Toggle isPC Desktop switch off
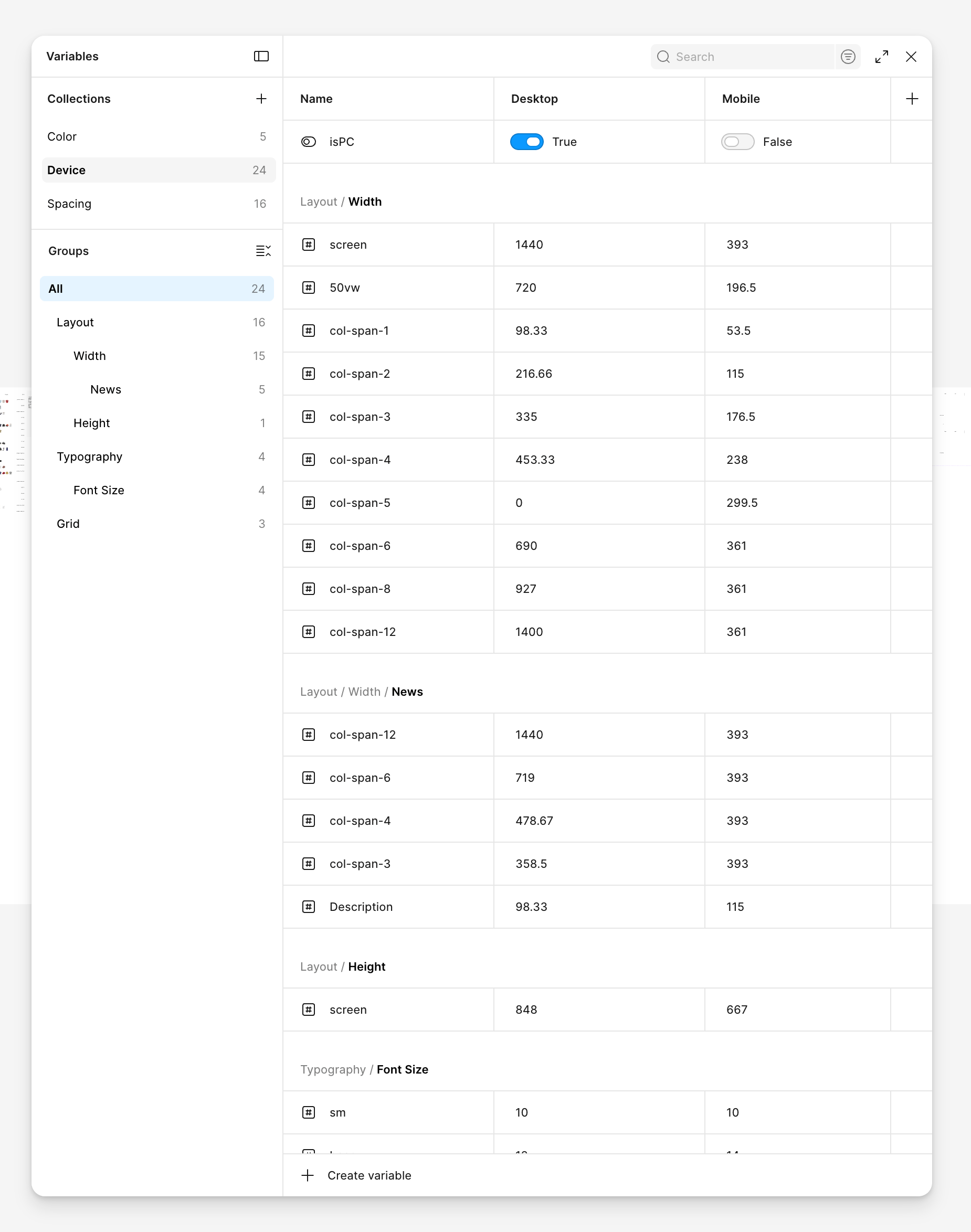Screen dimensions: 971x1232 pyautogui.click(x=526, y=142)
